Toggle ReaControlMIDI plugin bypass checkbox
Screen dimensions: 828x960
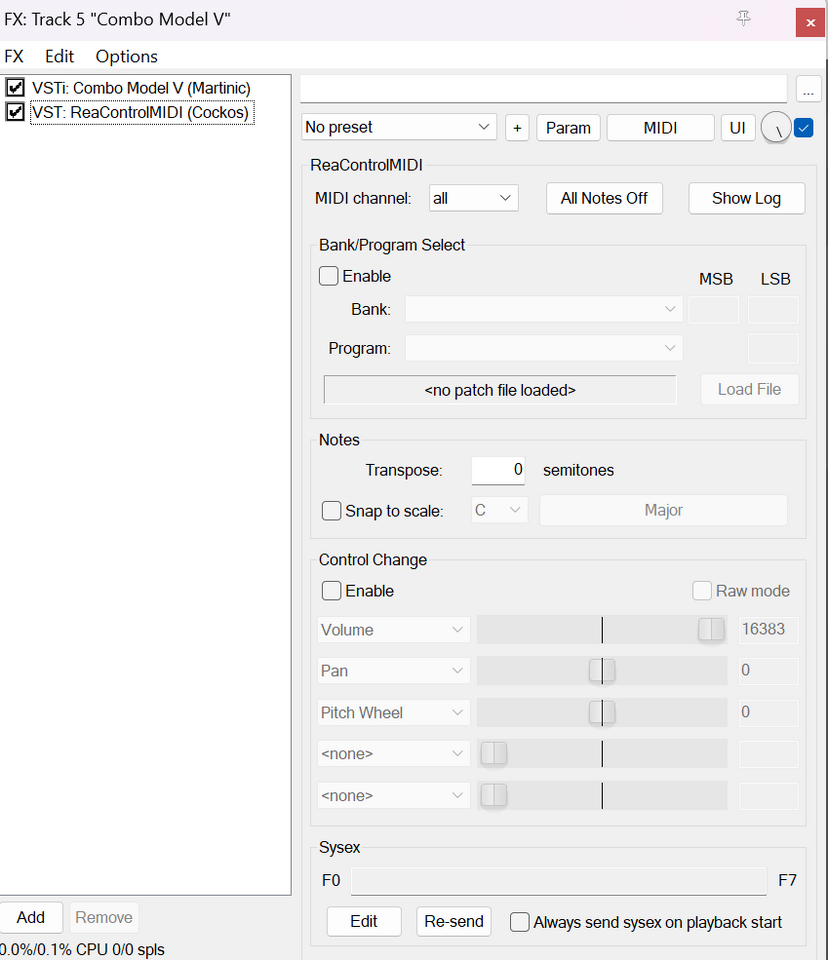[x=15, y=112]
